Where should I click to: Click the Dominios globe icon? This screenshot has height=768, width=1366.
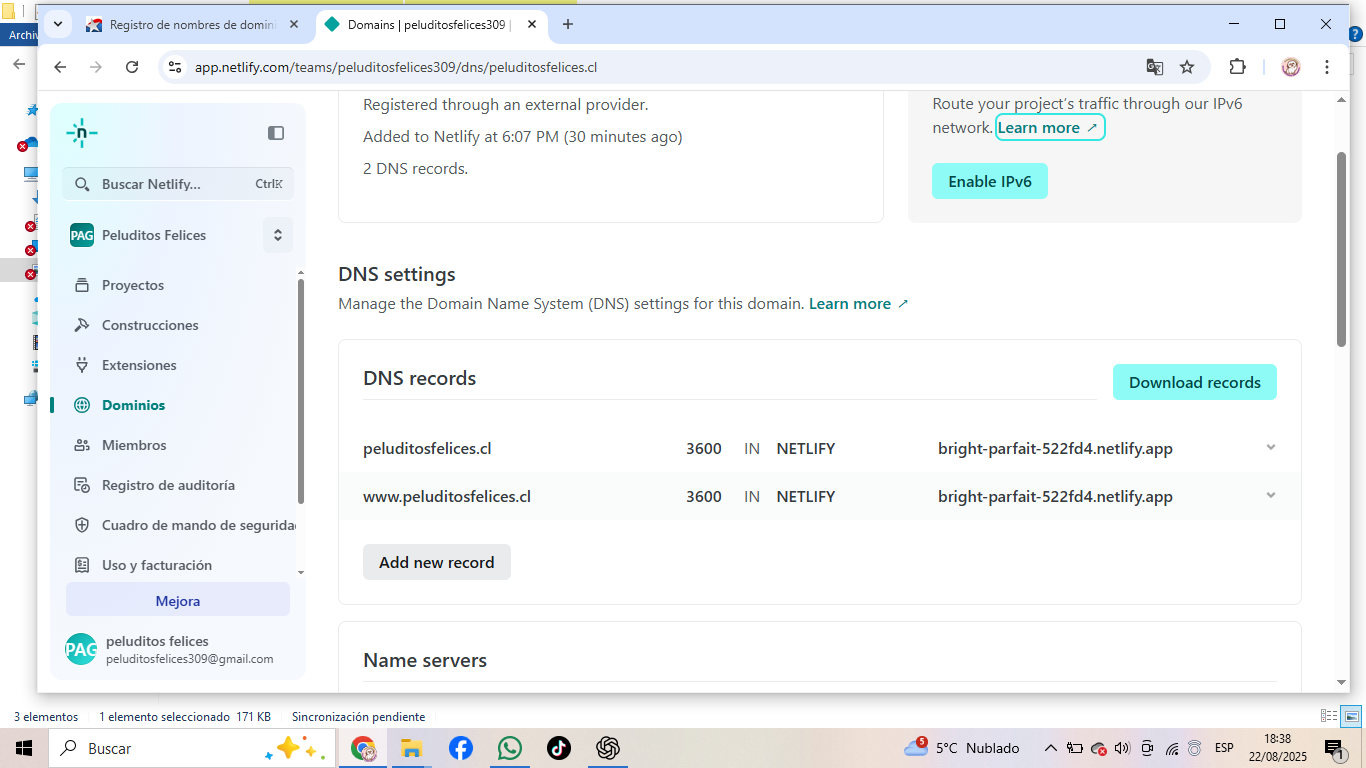pos(82,405)
